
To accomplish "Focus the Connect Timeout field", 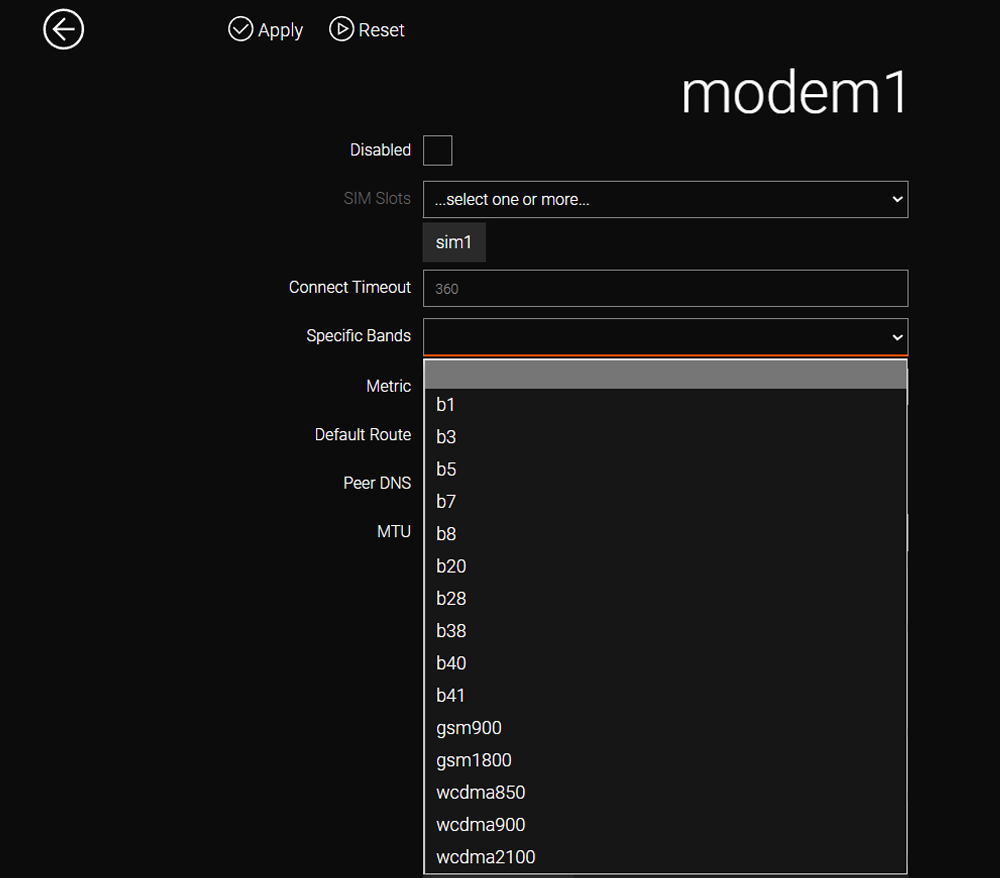I will click(665, 289).
